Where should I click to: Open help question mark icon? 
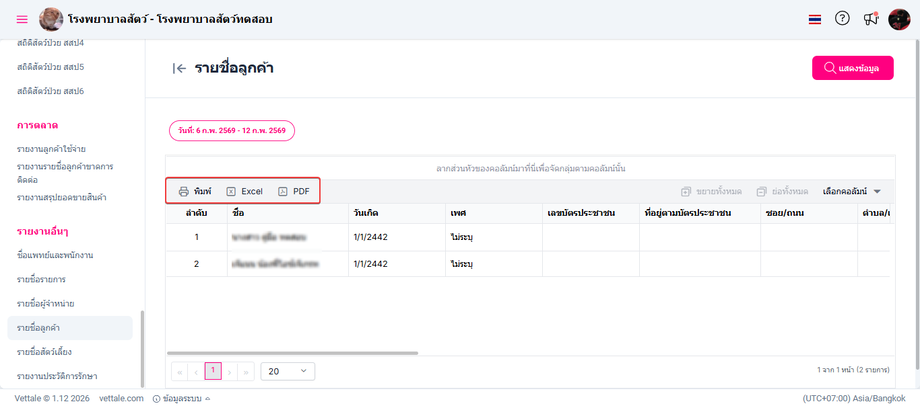click(x=842, y=19)
